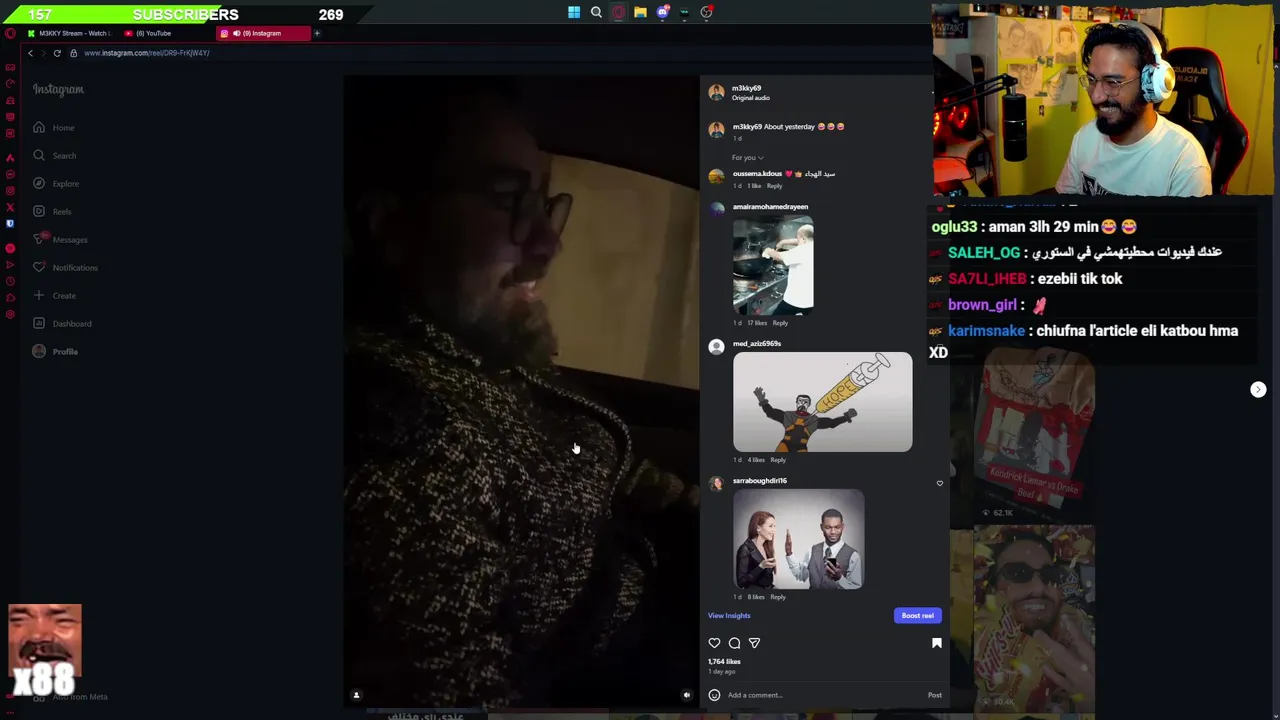This screenshot has width=1280, height=720.
Task: Open View Insights link
Action: [x=729, y=616]
